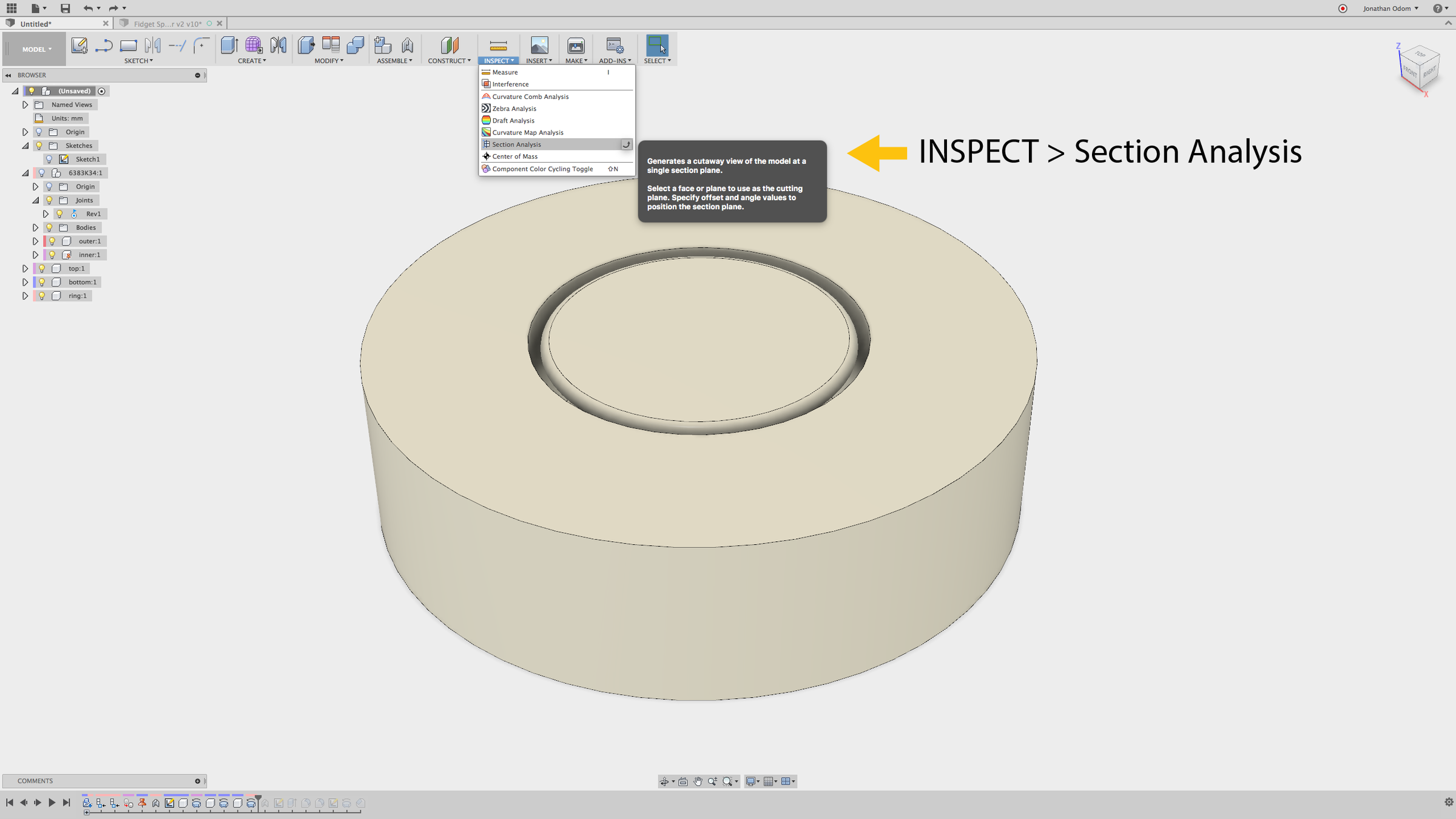The height and width of the screenshot is (819, 1456).
Task: Open the MODEL workspace dropdown
Action: (37, 49)
